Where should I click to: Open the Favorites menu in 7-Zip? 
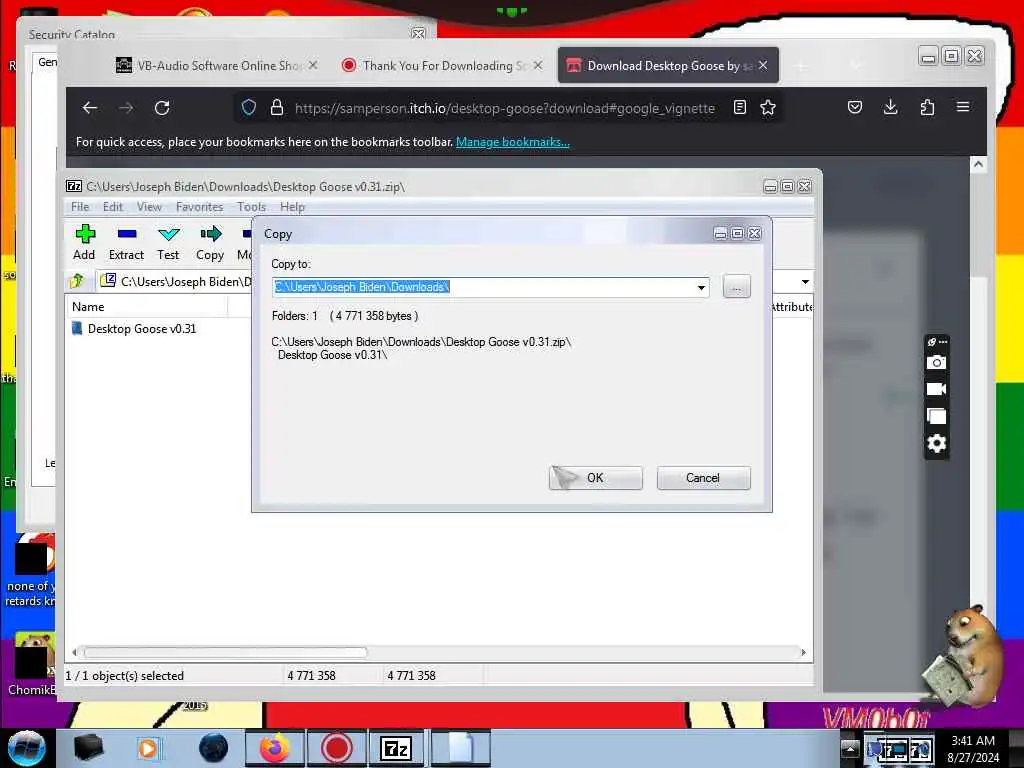(199, 207)
